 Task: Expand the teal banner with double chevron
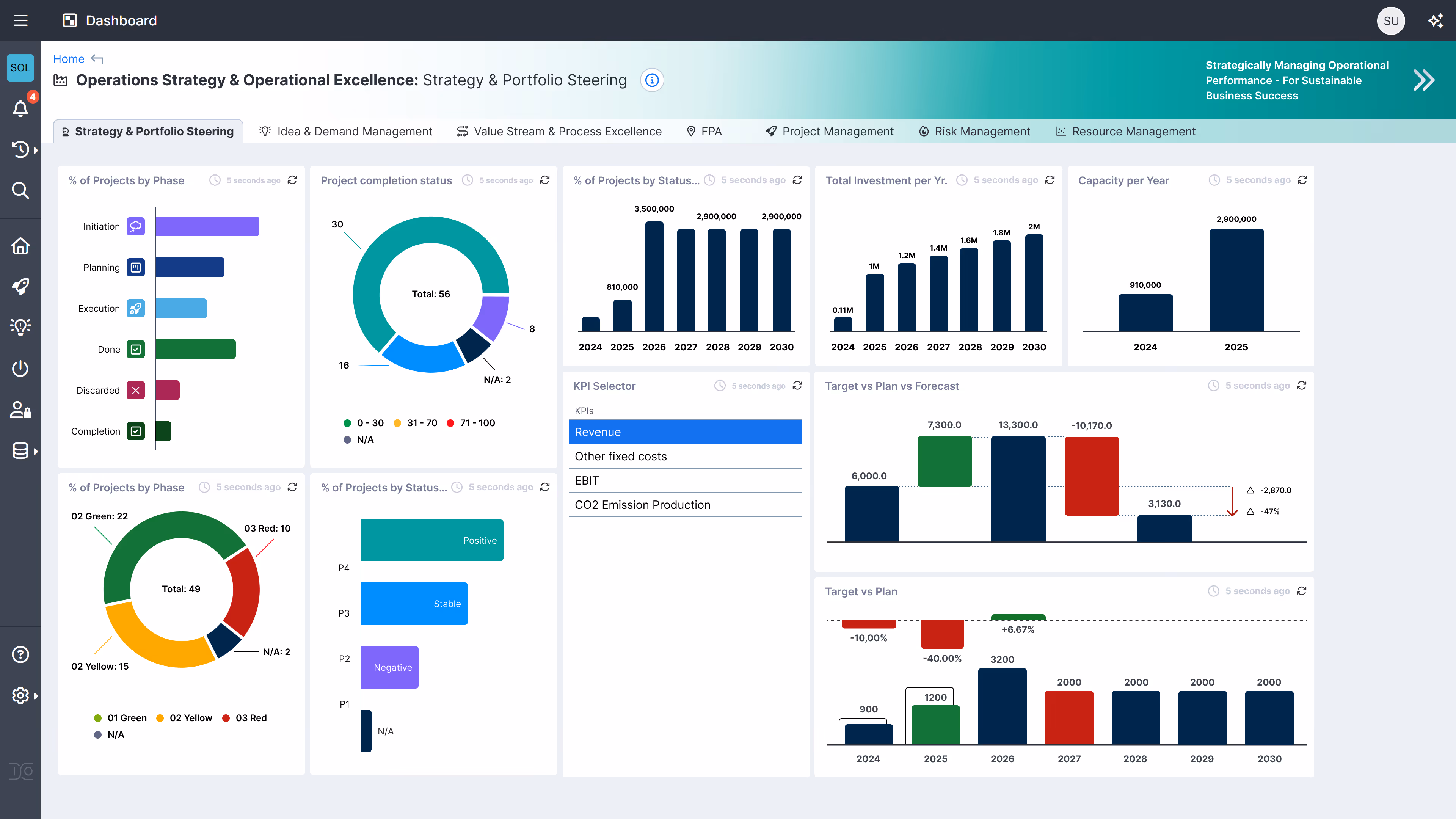tap(1424, 80)
